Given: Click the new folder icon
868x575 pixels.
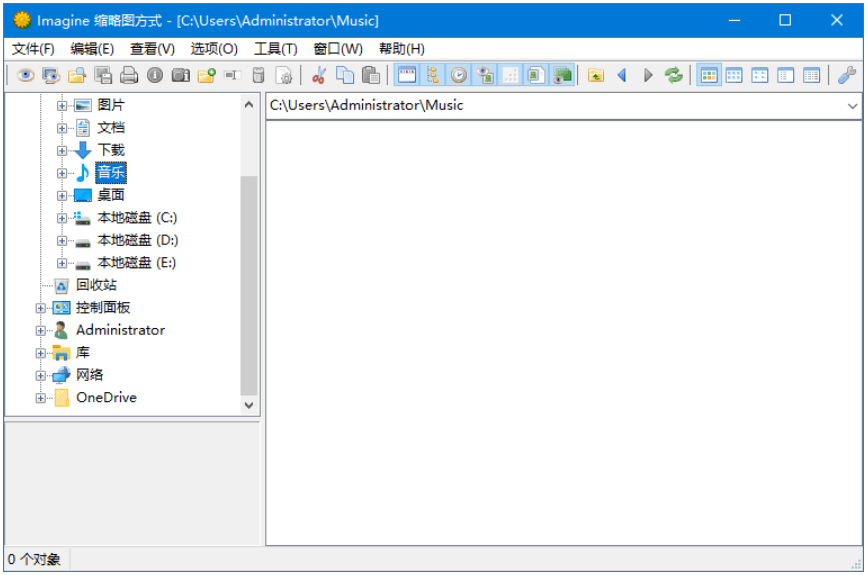Looking at the screenshot, I should [x=207, y=75].
